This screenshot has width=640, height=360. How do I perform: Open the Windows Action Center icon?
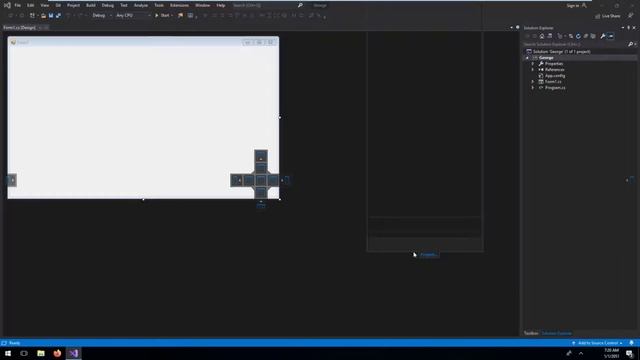click(629, 353)
